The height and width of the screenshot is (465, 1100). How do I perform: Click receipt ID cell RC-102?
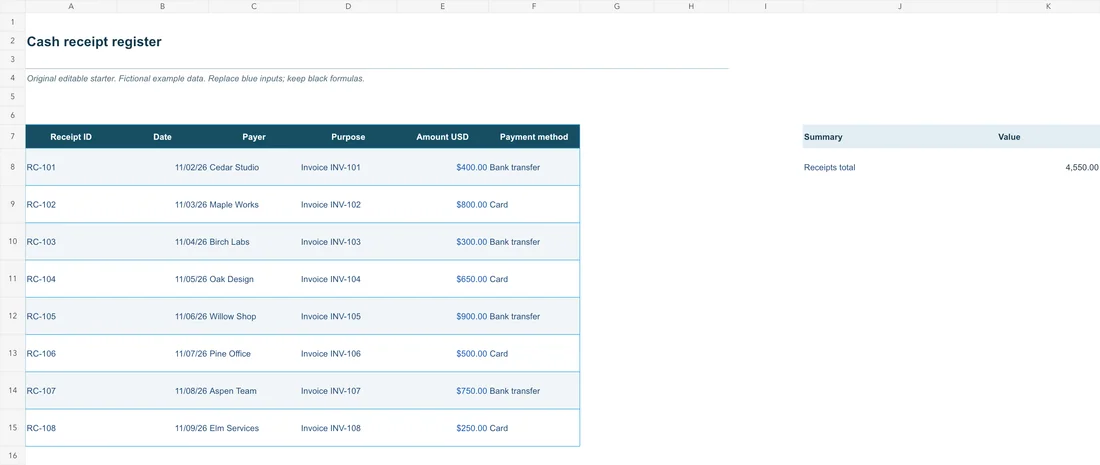(x=71, y=205)
